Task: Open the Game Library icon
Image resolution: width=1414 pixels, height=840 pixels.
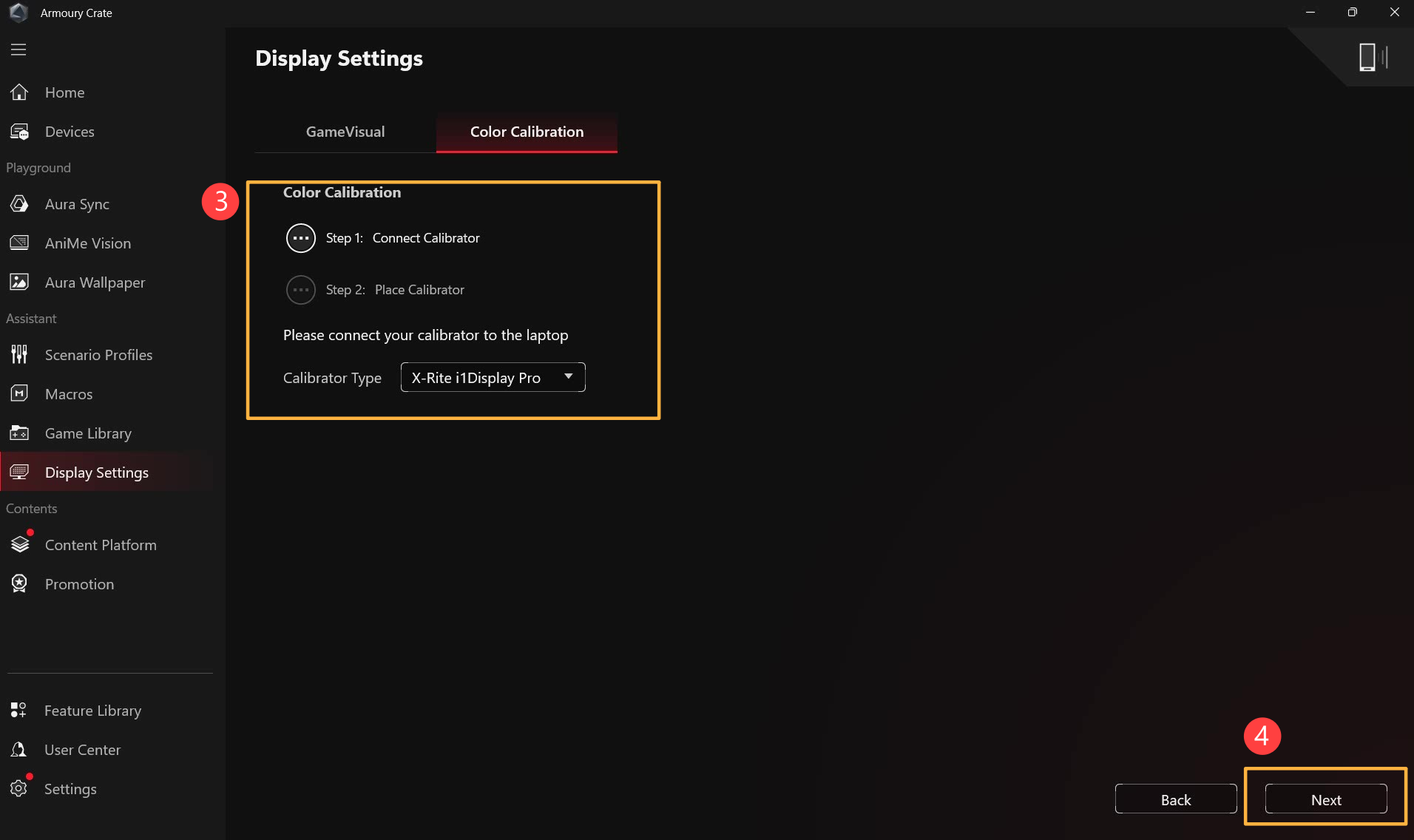Action: coord(19,433)
